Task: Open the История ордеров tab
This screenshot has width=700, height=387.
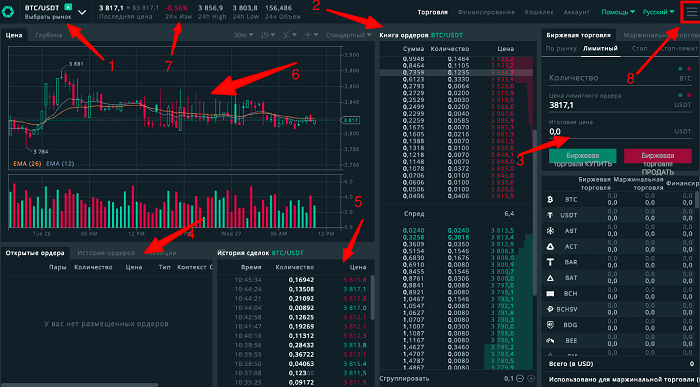Action: tap(106, 253)
